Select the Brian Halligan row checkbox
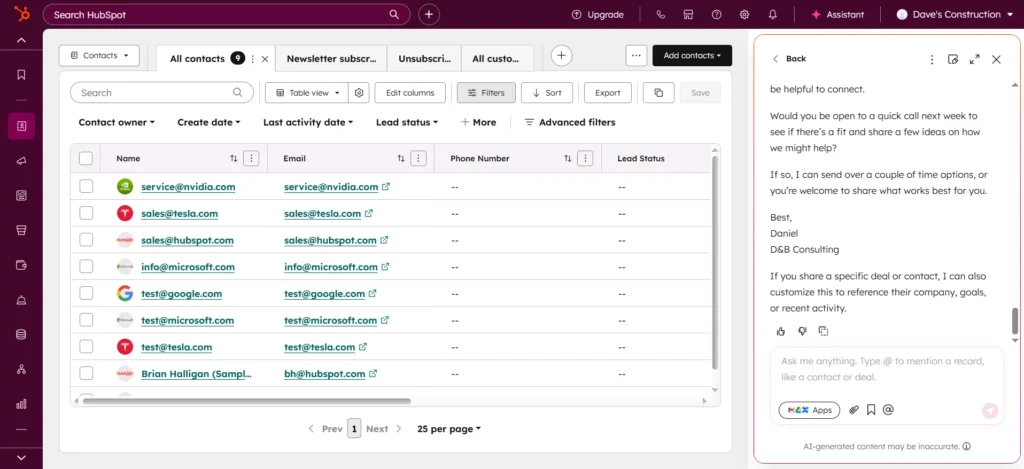Image resolution: width=1024 pixels, height=469 pixels. pos(86,374)
